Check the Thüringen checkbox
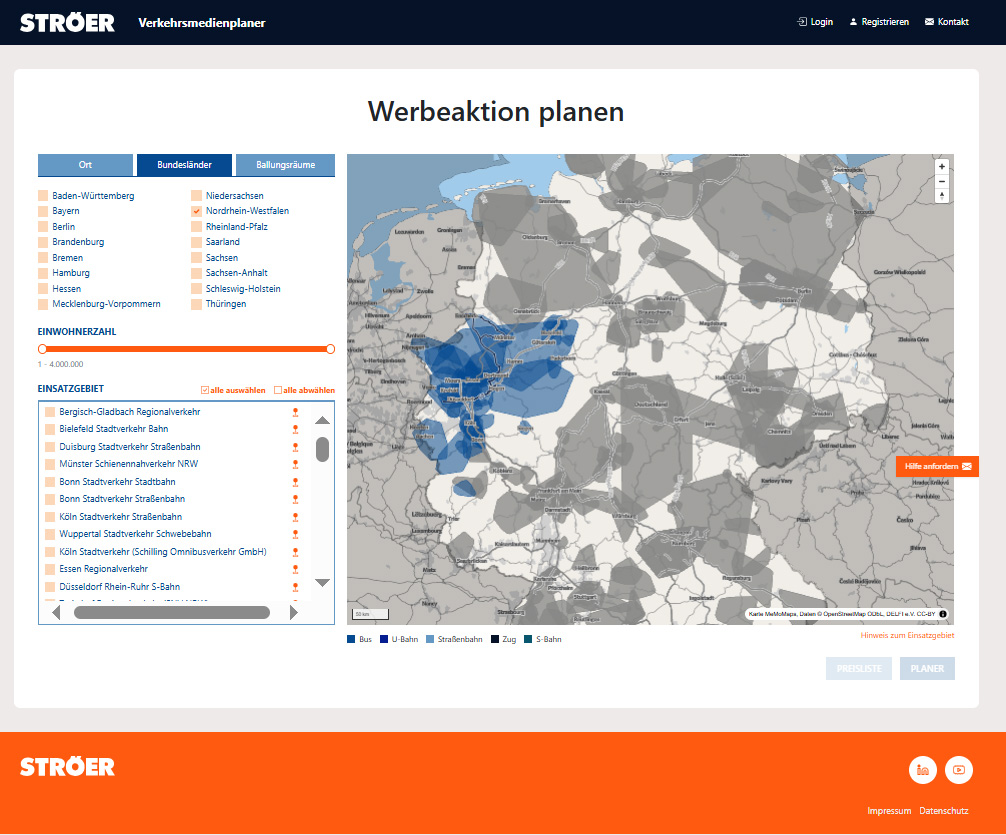This screenshot has width=1006, height=835. pos(196,304)
